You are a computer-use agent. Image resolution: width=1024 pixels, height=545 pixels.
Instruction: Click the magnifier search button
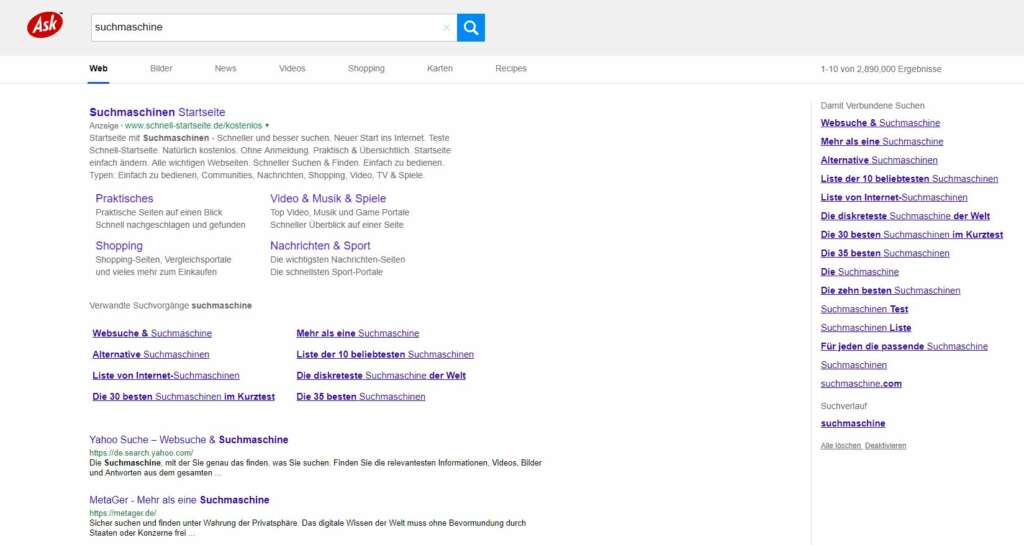[471, 27]
